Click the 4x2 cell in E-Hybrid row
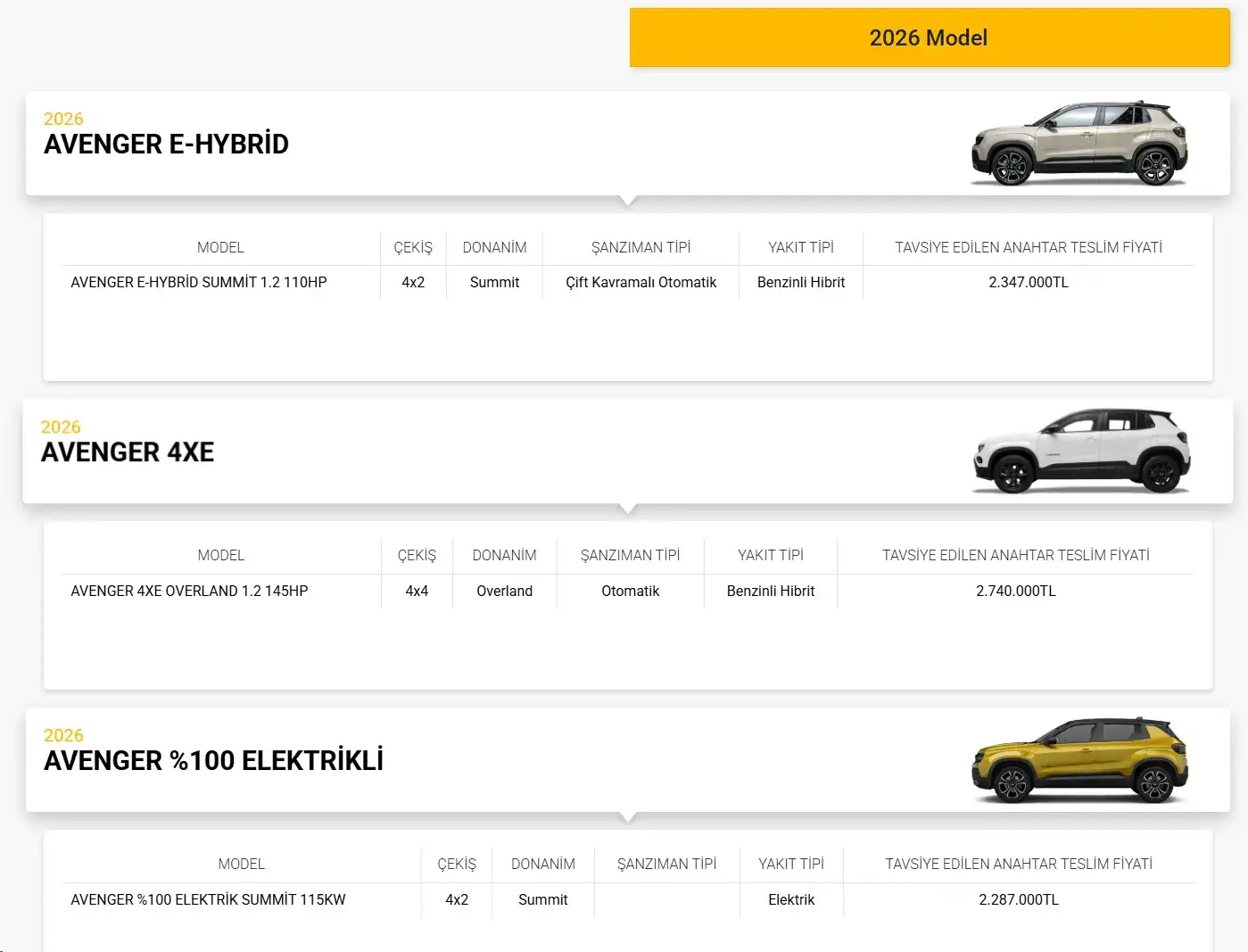1248x952 pixels. [413, 282]
